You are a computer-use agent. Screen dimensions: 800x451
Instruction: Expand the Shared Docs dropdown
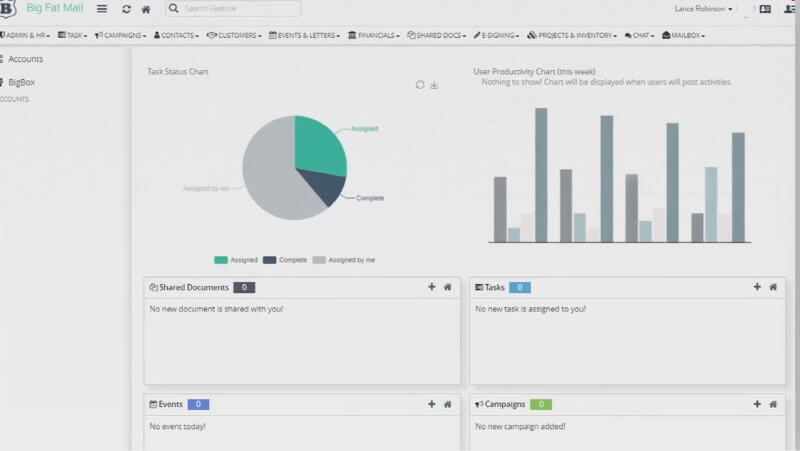[x=437, y=35]
